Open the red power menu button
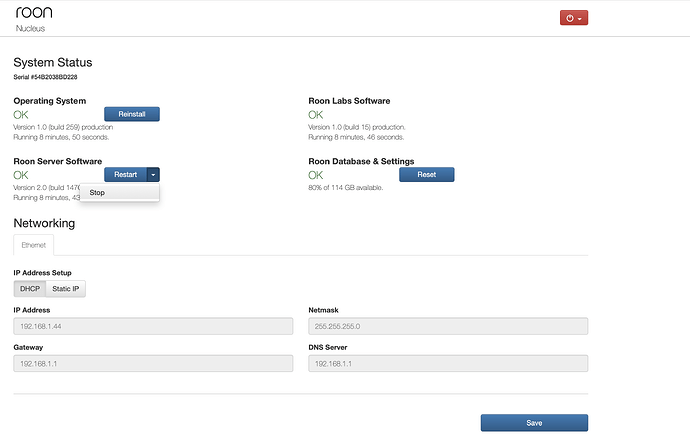 click(573, 18)
